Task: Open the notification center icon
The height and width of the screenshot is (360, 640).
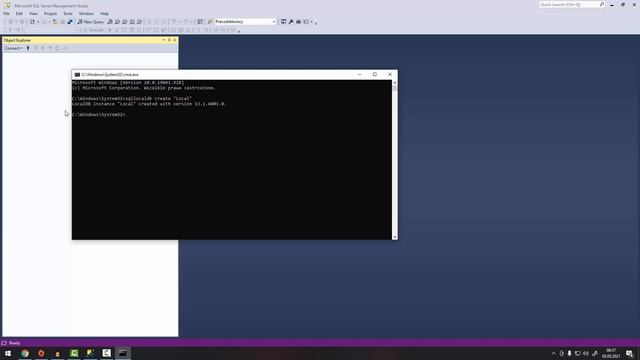Action: (x=630, y=353)
